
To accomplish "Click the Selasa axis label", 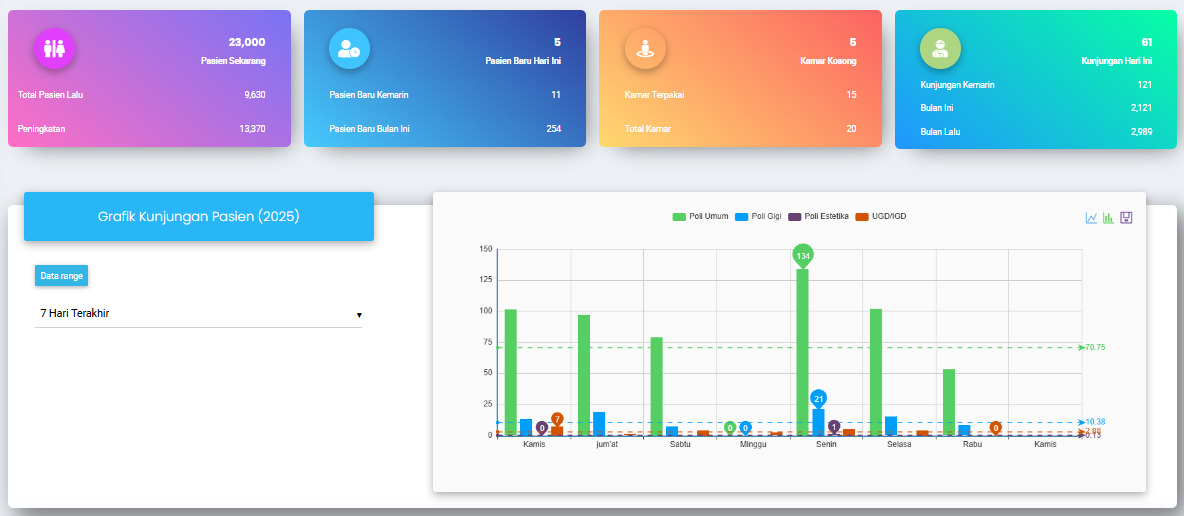I will pyautogui.click(x=899, y=444).
